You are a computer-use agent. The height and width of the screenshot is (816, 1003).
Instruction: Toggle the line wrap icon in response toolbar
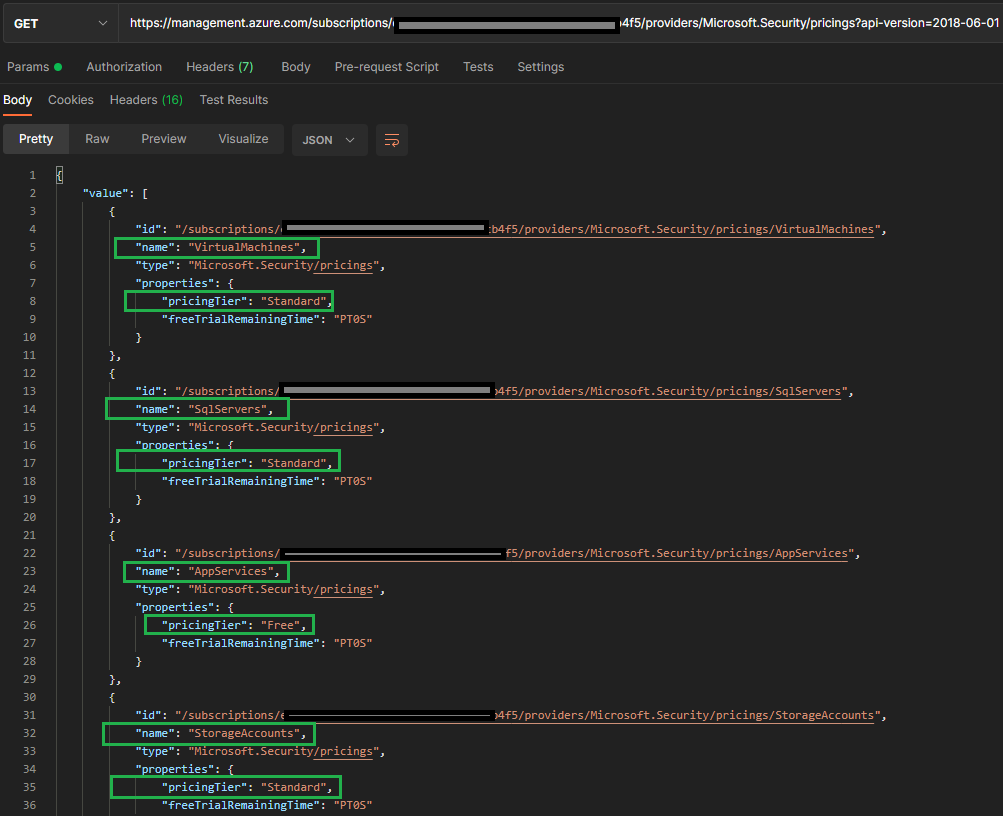coord(392,140)
